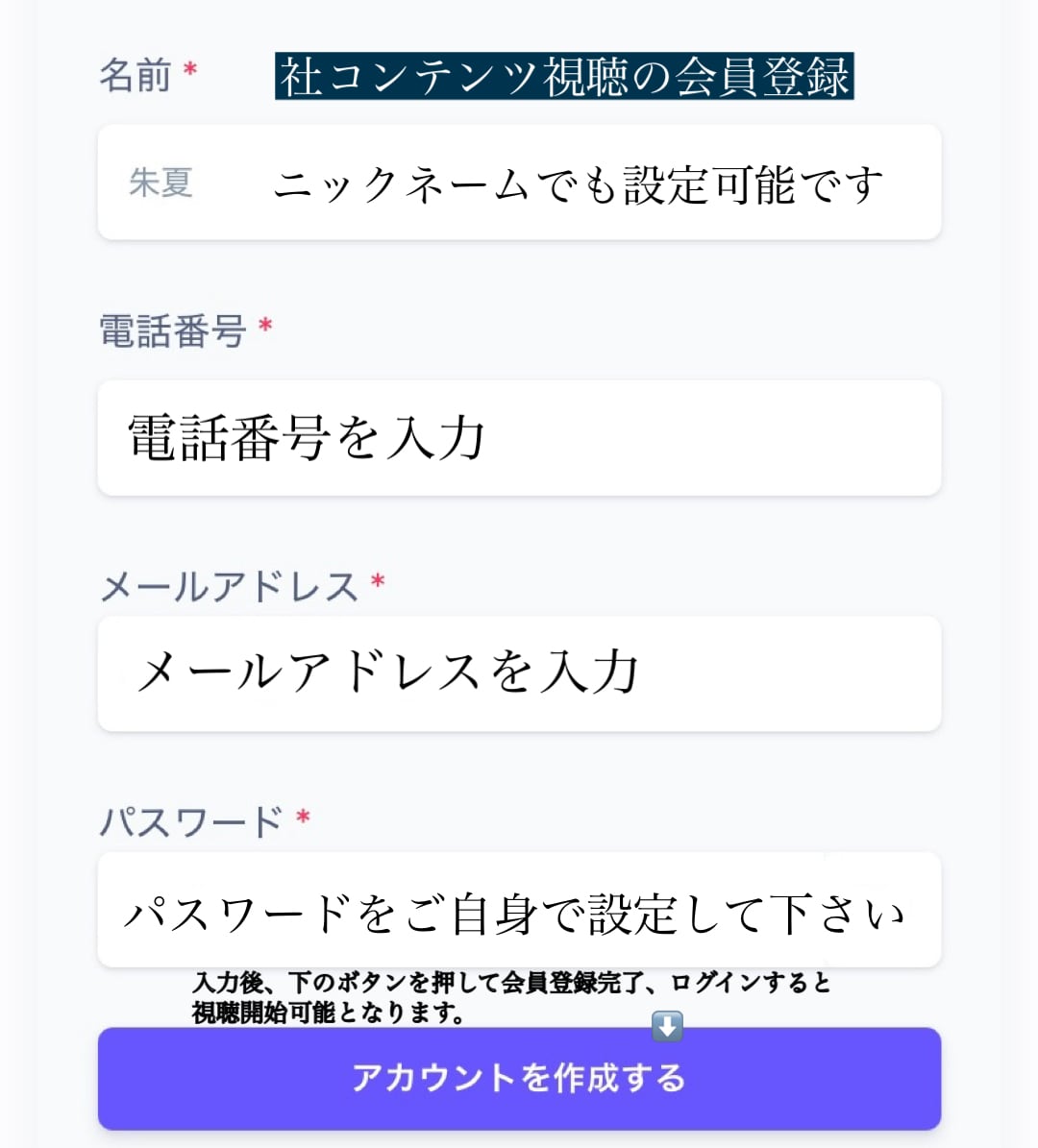Click the 社コンテンツ視聴の会員登録 header banner
The width and height of the screenshot is (1038, 1148).
pyautogui.click(x=564, y=77)
